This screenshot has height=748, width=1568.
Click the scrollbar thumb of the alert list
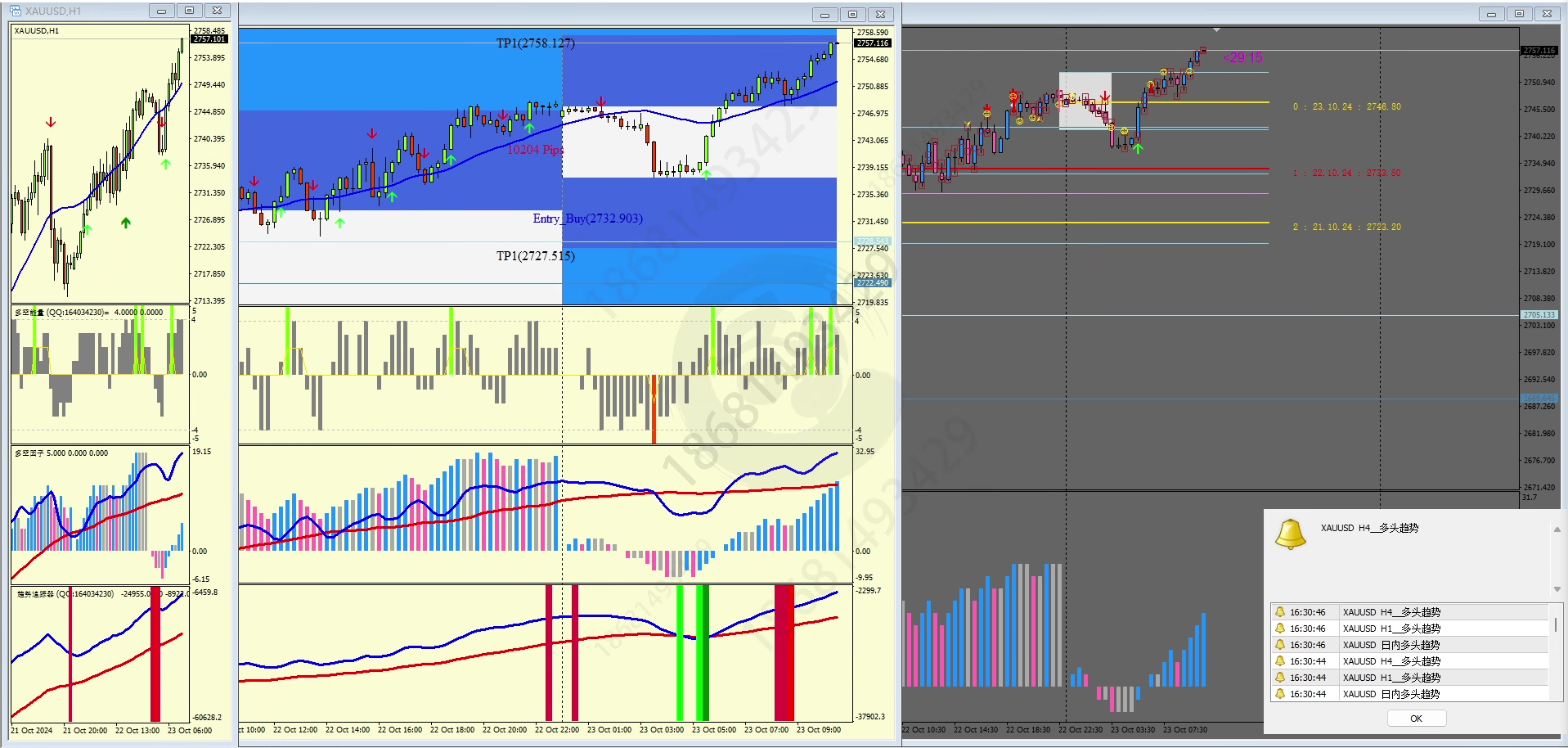1556,624
